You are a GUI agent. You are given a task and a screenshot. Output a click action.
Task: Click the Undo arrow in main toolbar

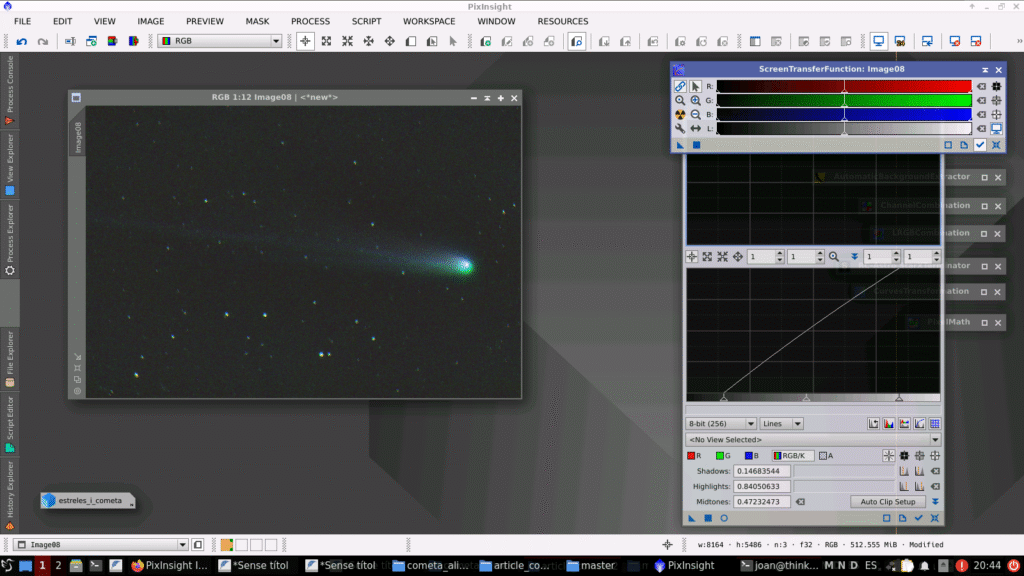(x=21, y=41)
